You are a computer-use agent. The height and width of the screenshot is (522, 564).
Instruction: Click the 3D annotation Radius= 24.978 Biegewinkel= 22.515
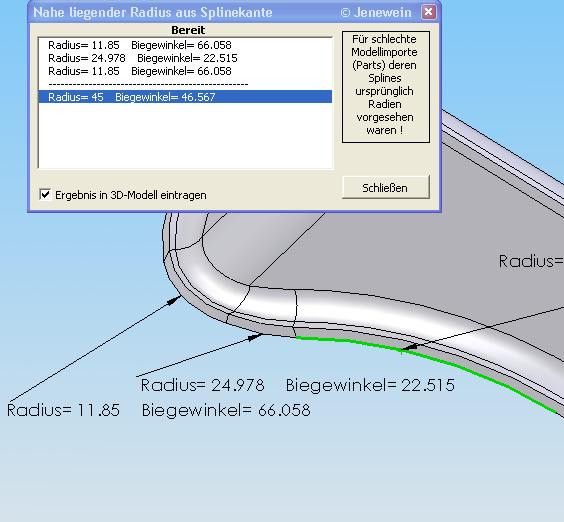[x=297, y=385]
